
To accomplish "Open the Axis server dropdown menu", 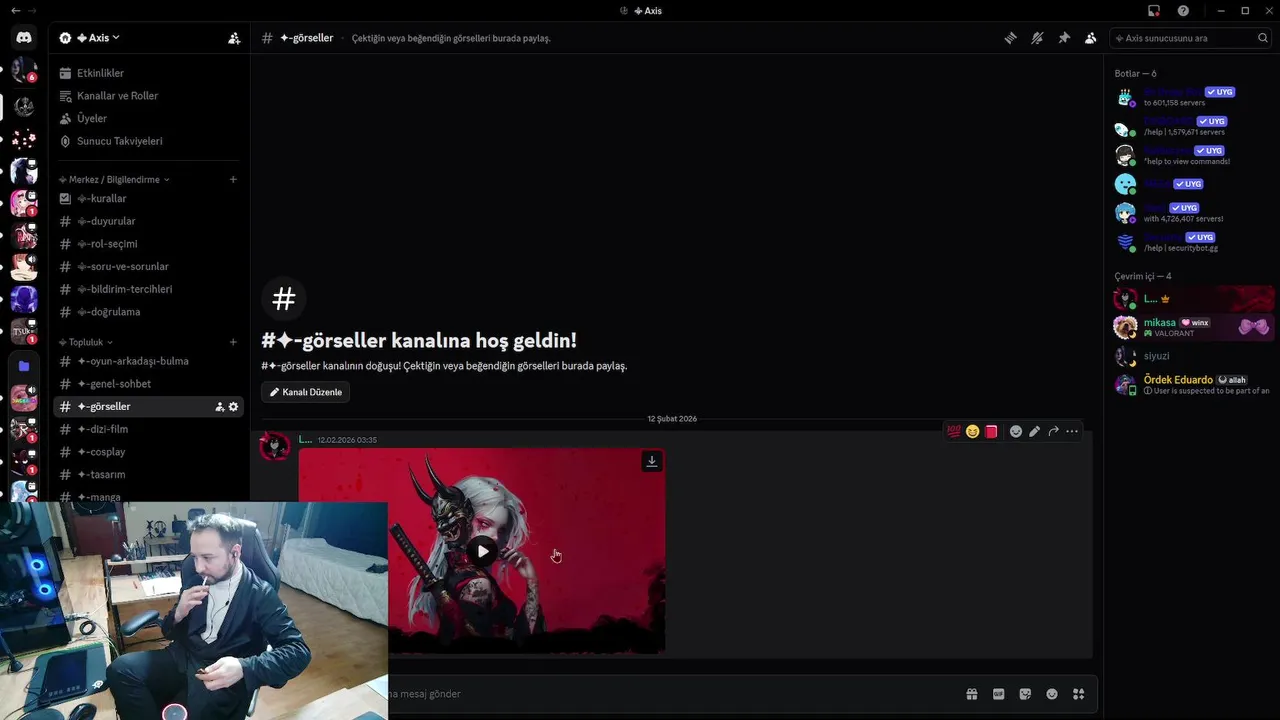I will tap(98, 38).
